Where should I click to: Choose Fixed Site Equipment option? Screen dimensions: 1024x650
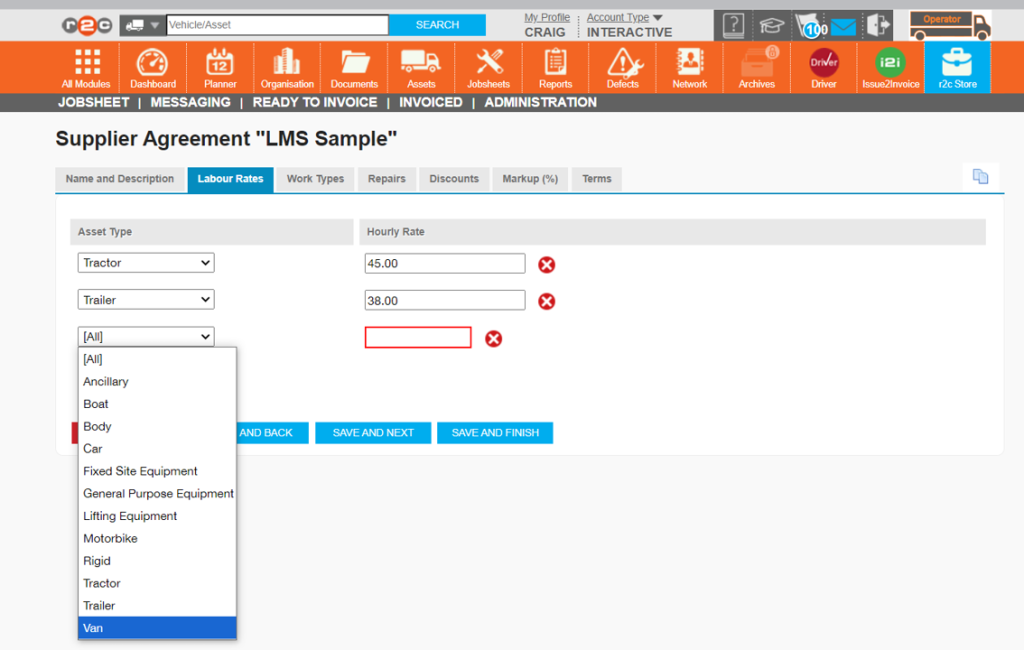[157, 471]
